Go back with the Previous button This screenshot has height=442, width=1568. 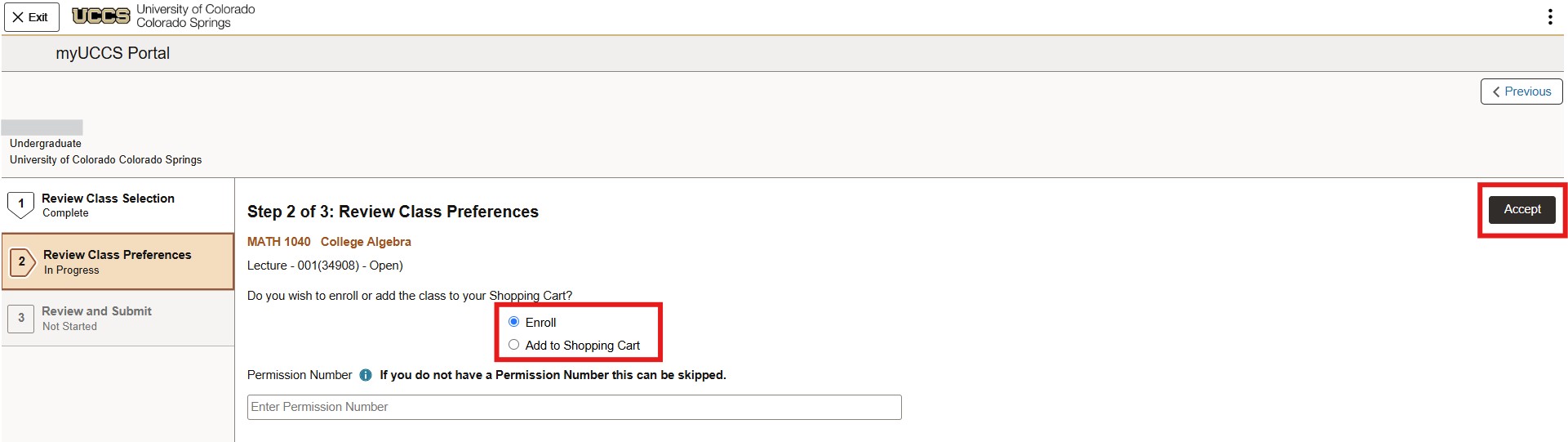pos(1521,92)
